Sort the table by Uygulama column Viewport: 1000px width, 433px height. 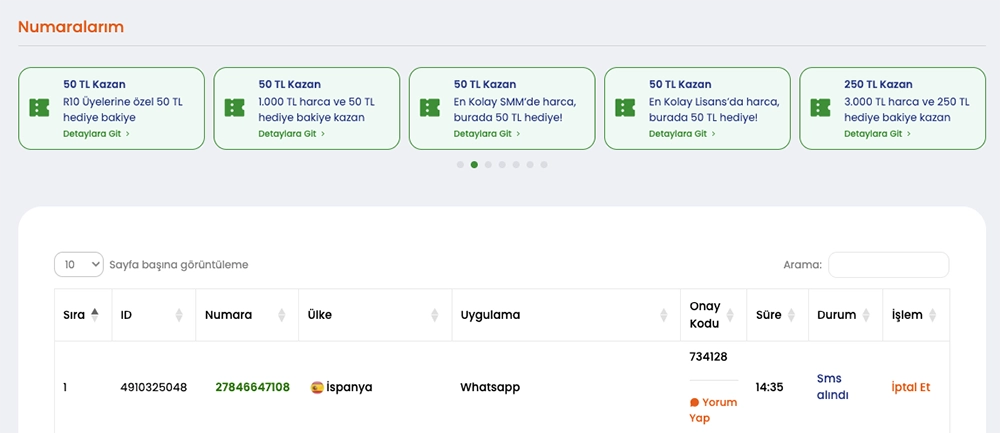pyautogui.click(x=663, y=315)
